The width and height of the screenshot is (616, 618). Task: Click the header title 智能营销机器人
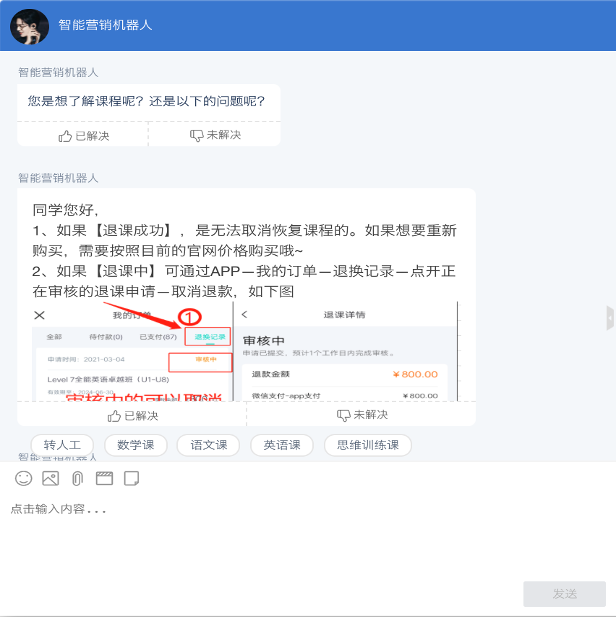(105, 25)
